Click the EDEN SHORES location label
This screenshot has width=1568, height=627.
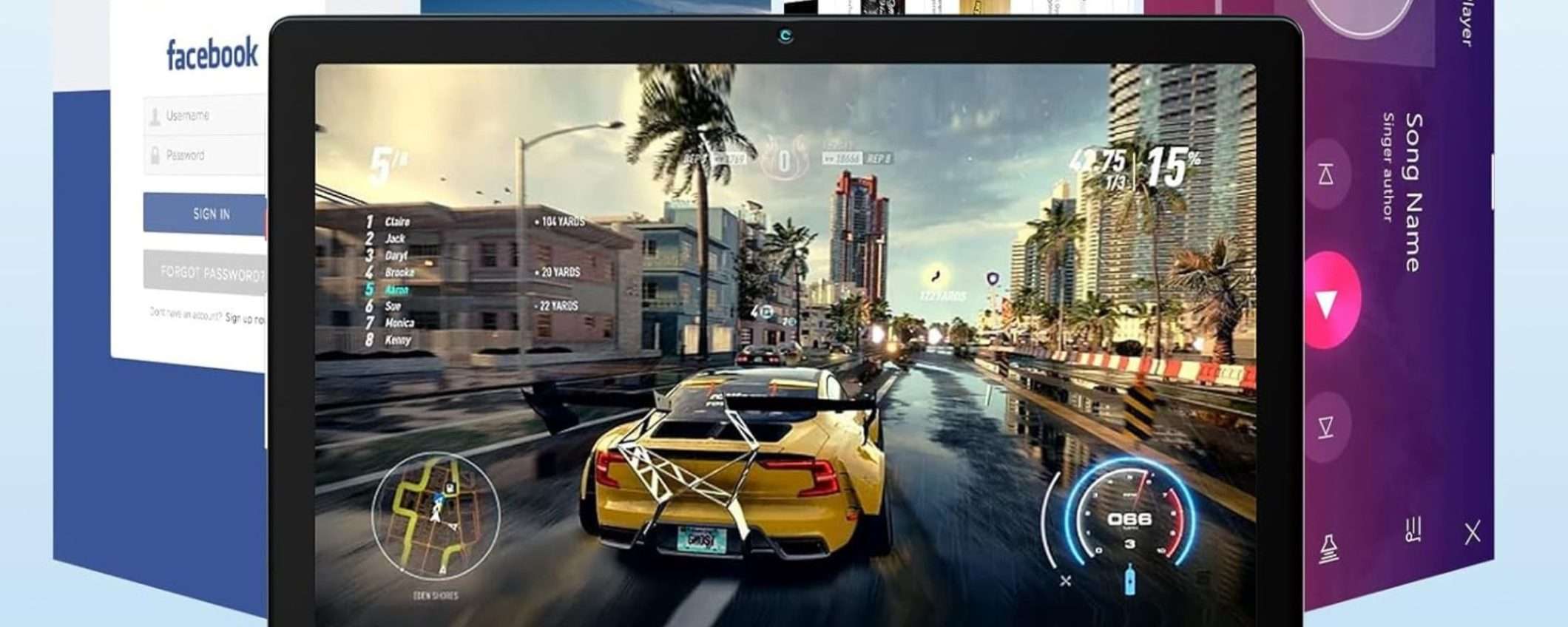pos(436,595)
